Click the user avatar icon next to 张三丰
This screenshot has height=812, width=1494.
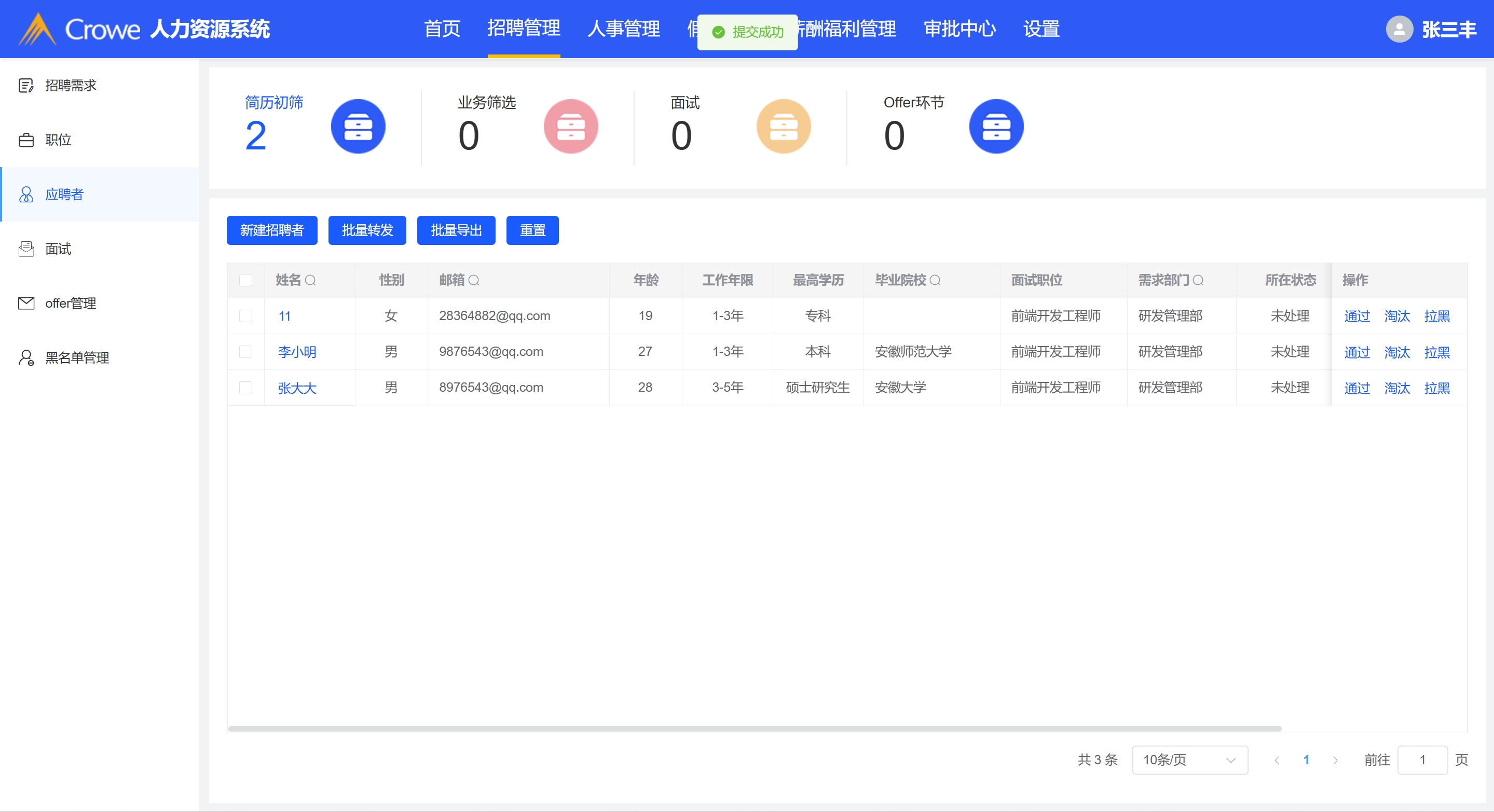coord(1399,29)
